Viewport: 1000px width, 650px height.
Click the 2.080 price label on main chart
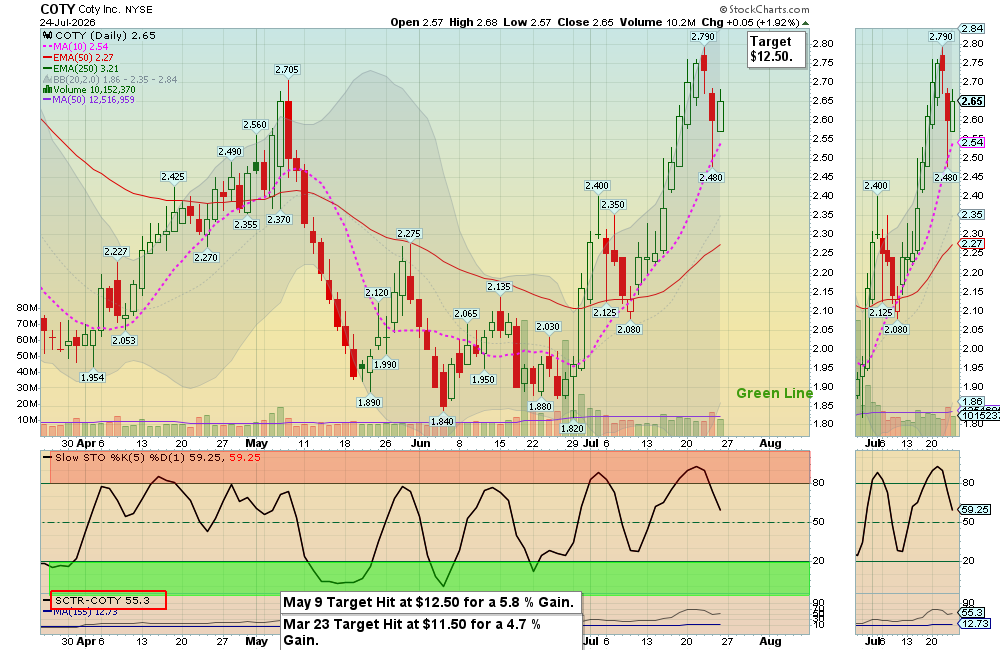[x=629, y=330]
